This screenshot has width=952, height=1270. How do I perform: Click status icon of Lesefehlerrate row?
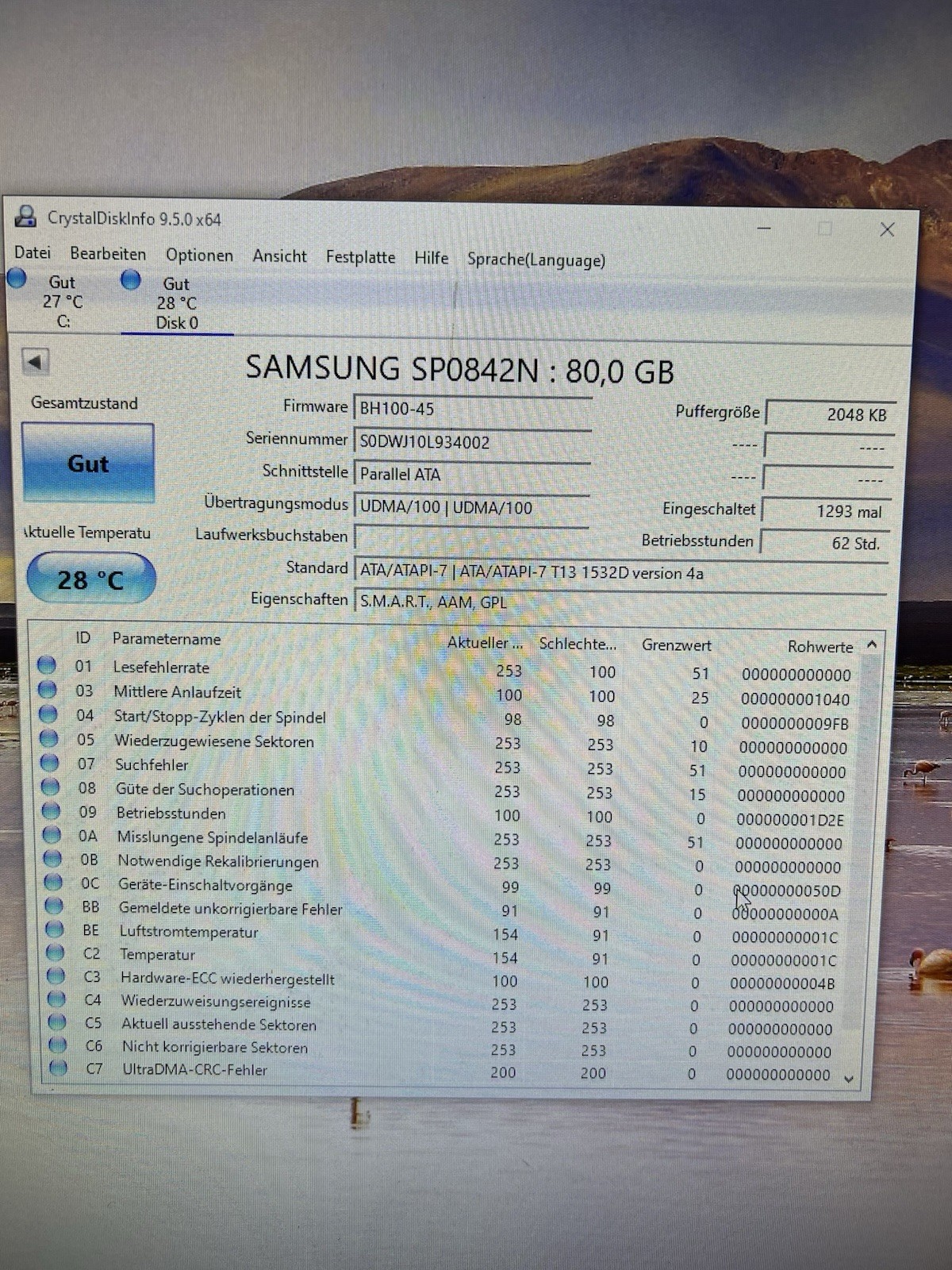tap(47, 665)
